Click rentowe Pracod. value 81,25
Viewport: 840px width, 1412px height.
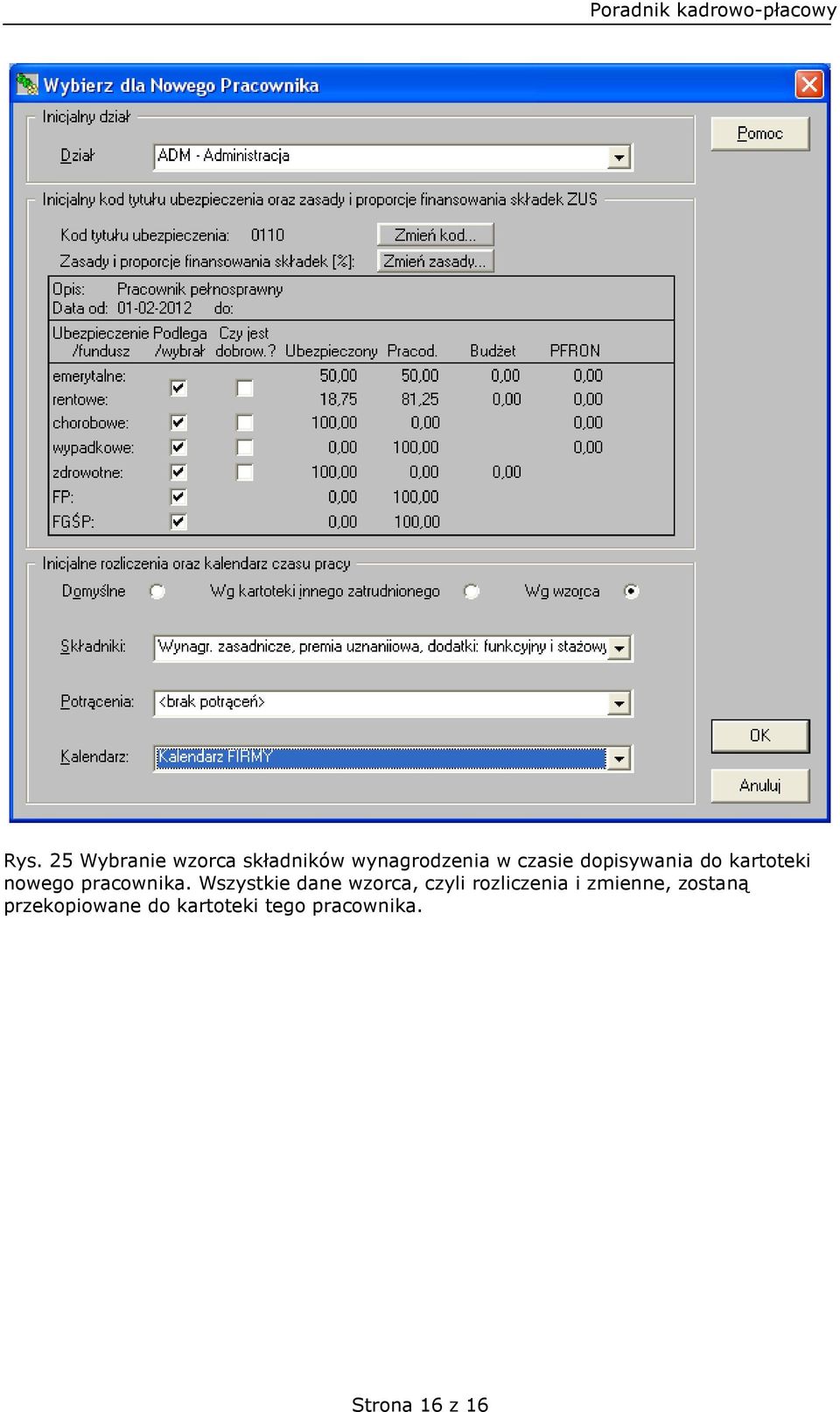(x=420, y=399)
